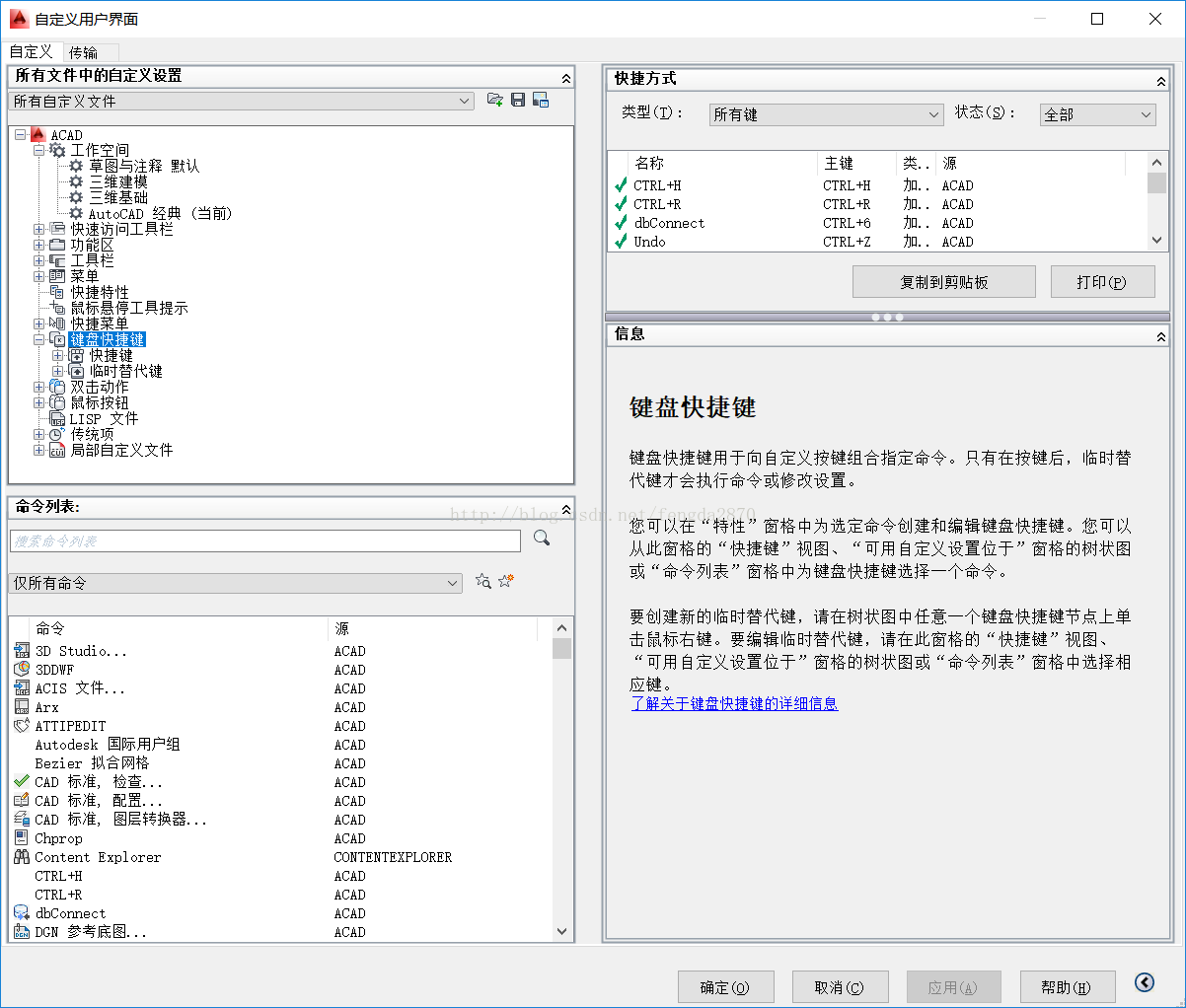1186x1008 pixels.
Task: Expand the 双击动作 tree node
Action: (39, 387)
